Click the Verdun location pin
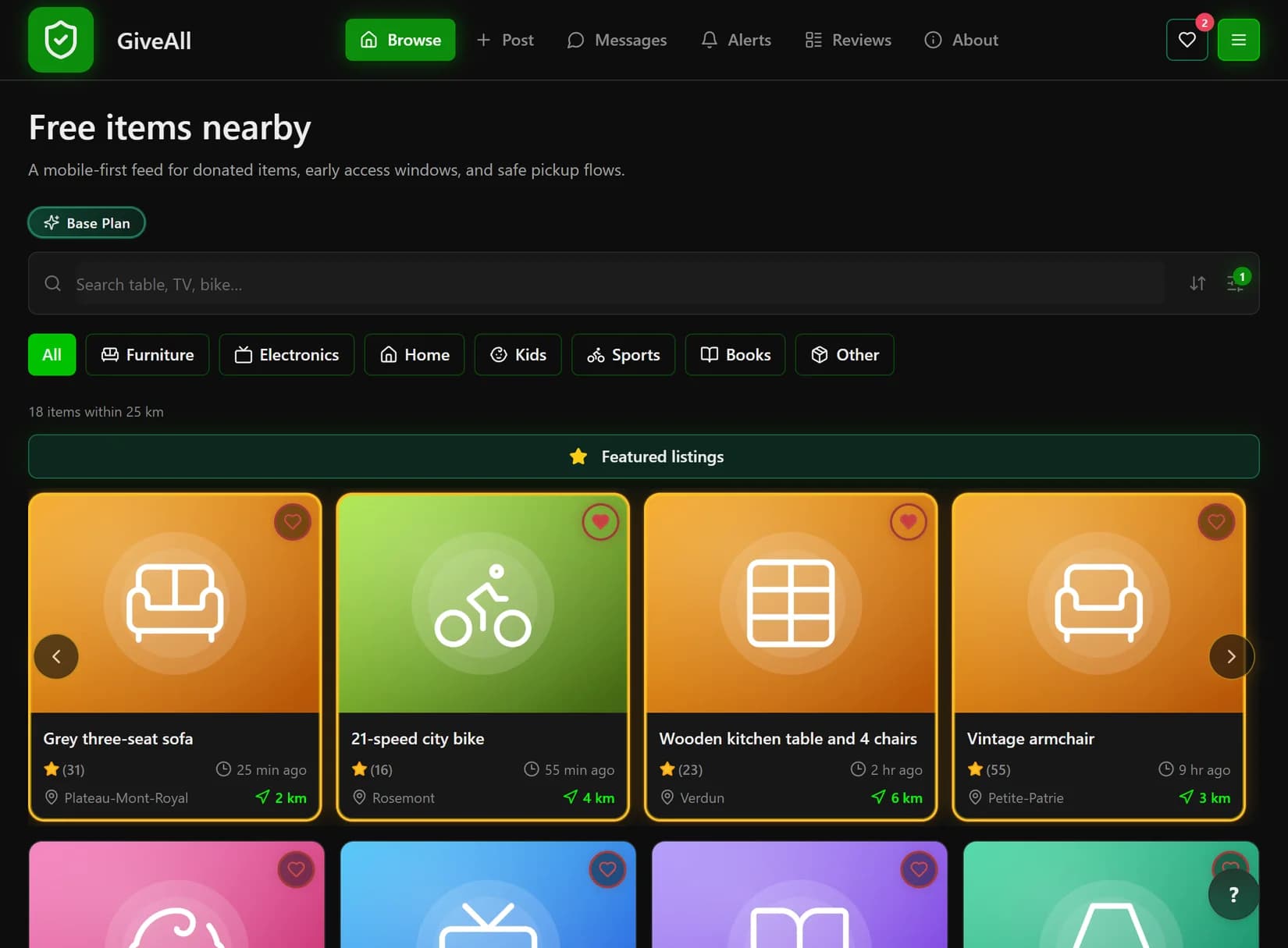Viewport: 1288px width, 948px height. 667,797
